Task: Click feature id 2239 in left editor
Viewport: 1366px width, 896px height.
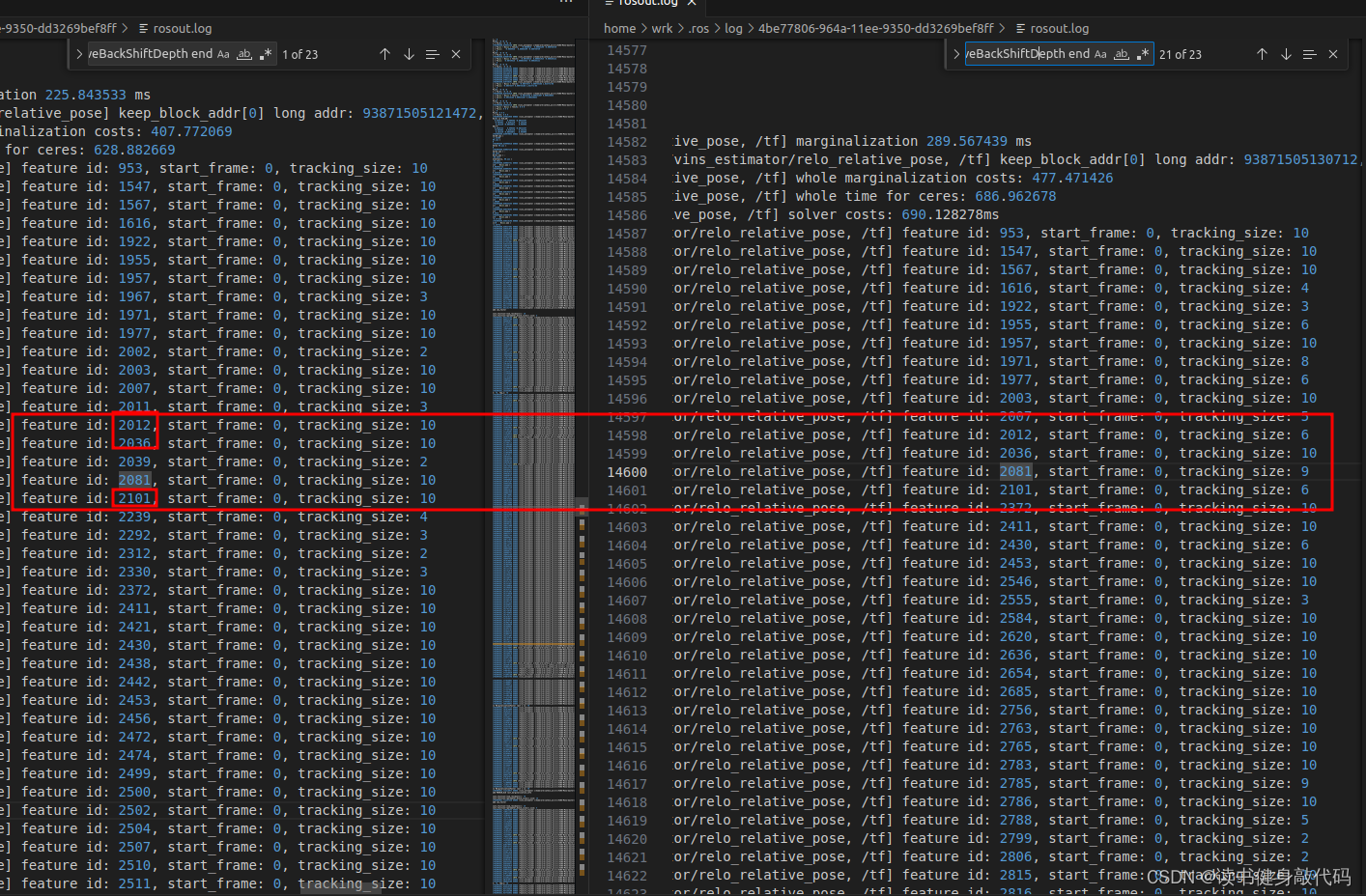Action: 134,517
